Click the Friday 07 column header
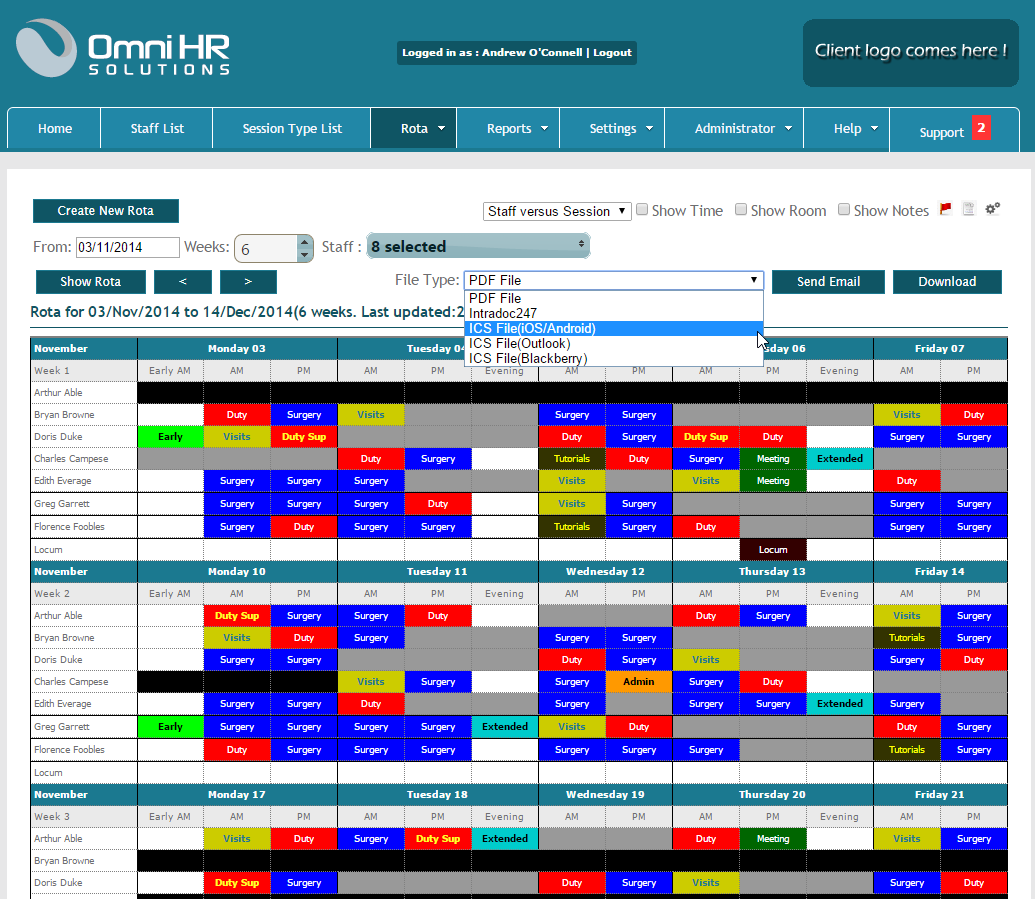The image size is (1035, 899). point(940,348)
